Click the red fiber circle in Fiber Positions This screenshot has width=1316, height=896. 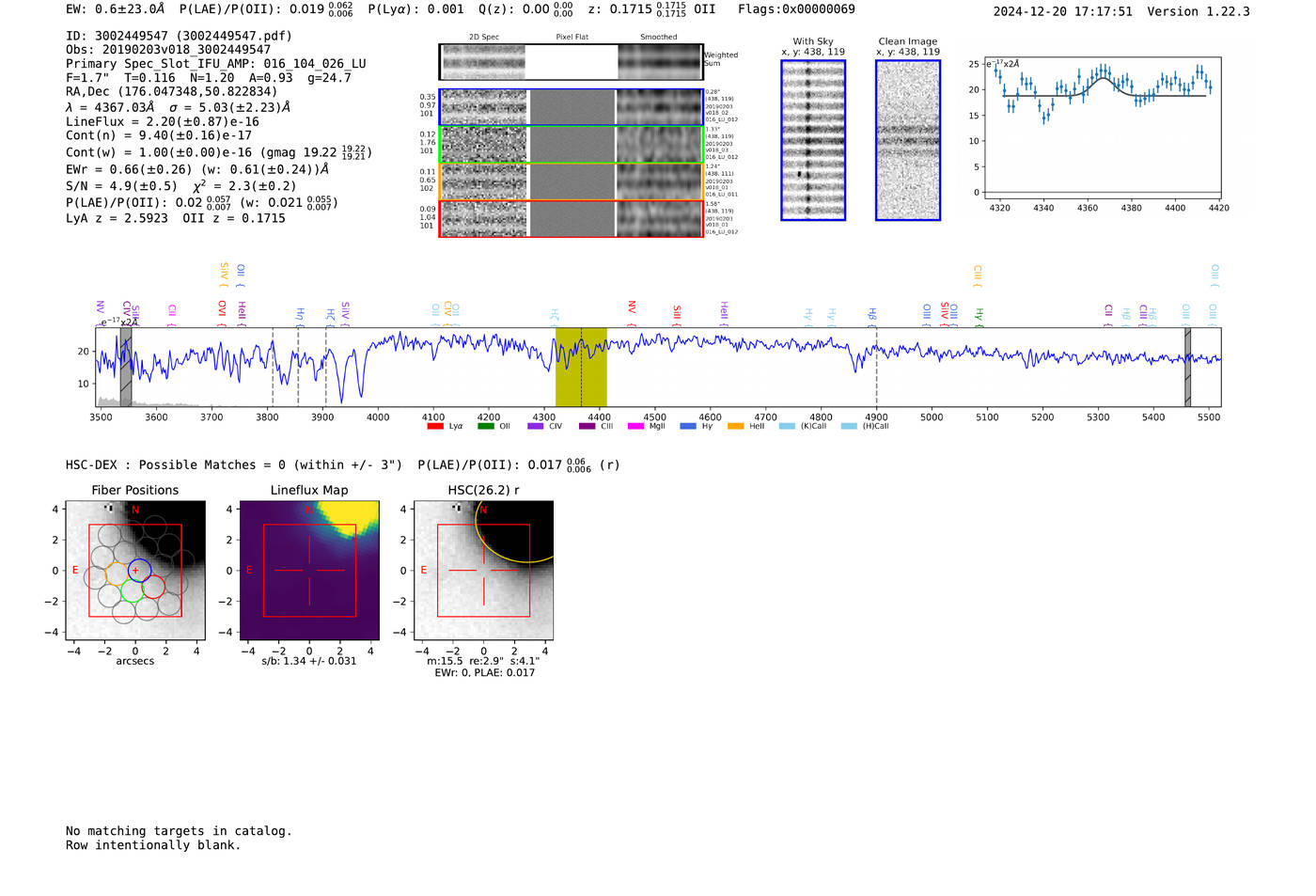(154, 587)
